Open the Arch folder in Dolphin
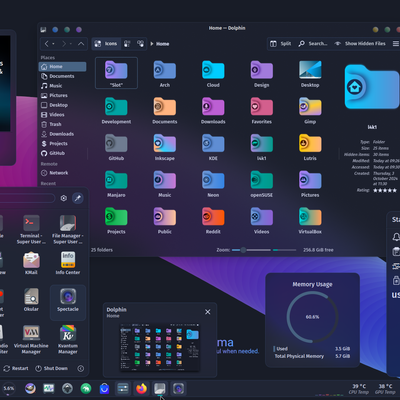Image resolution: width=400 pixels, height=400 pixels. point(165,74)
